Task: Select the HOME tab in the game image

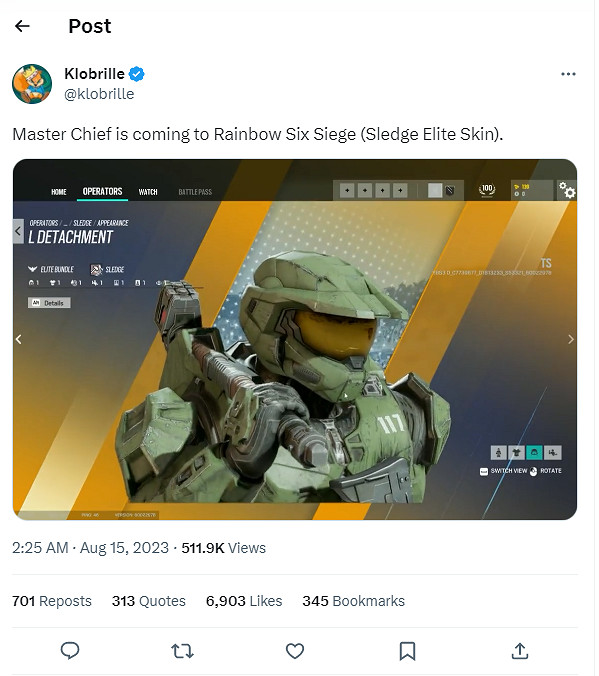Action: point(59,192)
